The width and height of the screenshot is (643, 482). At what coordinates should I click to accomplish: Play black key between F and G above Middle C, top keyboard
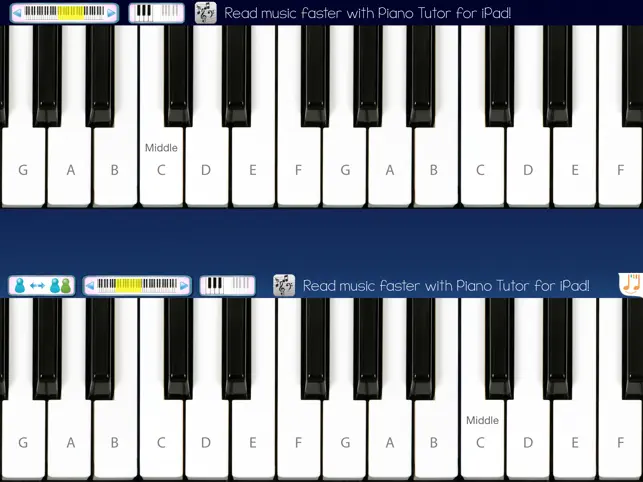[315, 76]
